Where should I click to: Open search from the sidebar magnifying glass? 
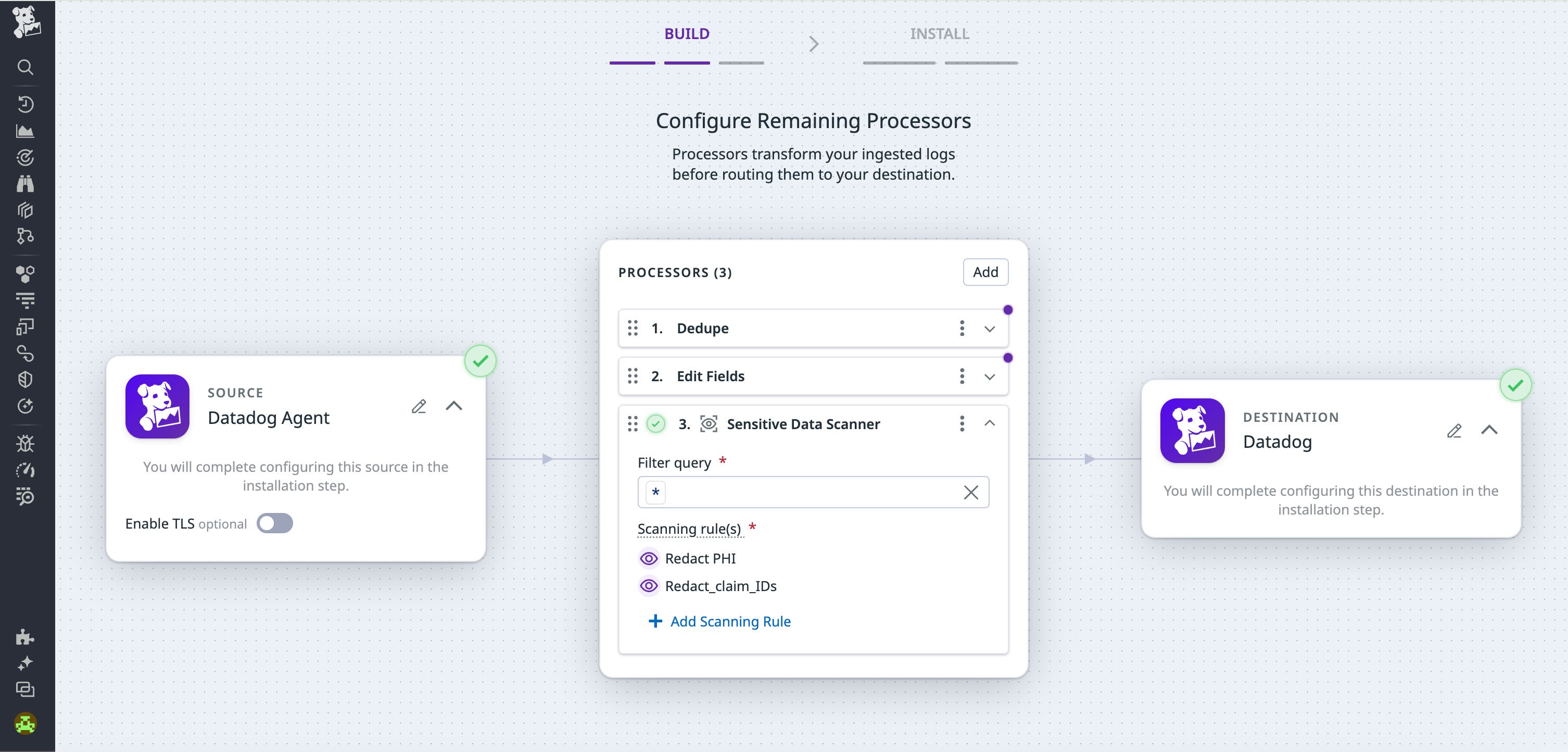[25, 67]
